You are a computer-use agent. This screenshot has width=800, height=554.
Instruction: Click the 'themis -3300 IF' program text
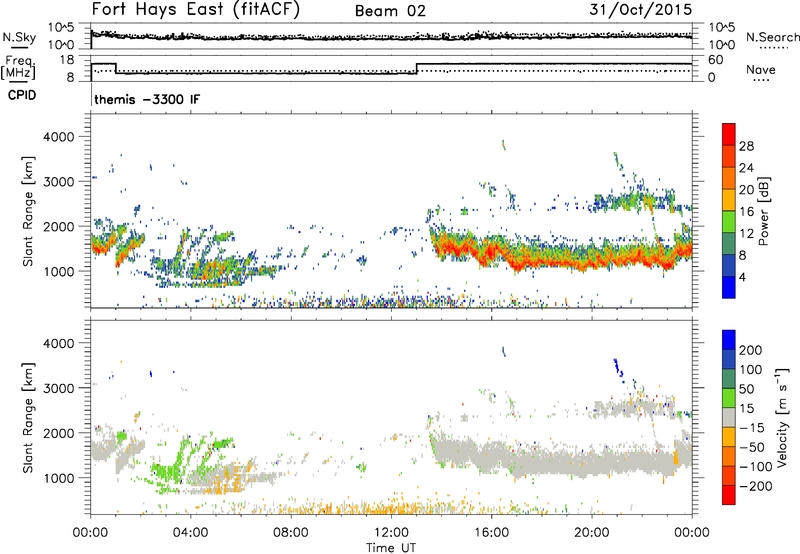[147, 99]
